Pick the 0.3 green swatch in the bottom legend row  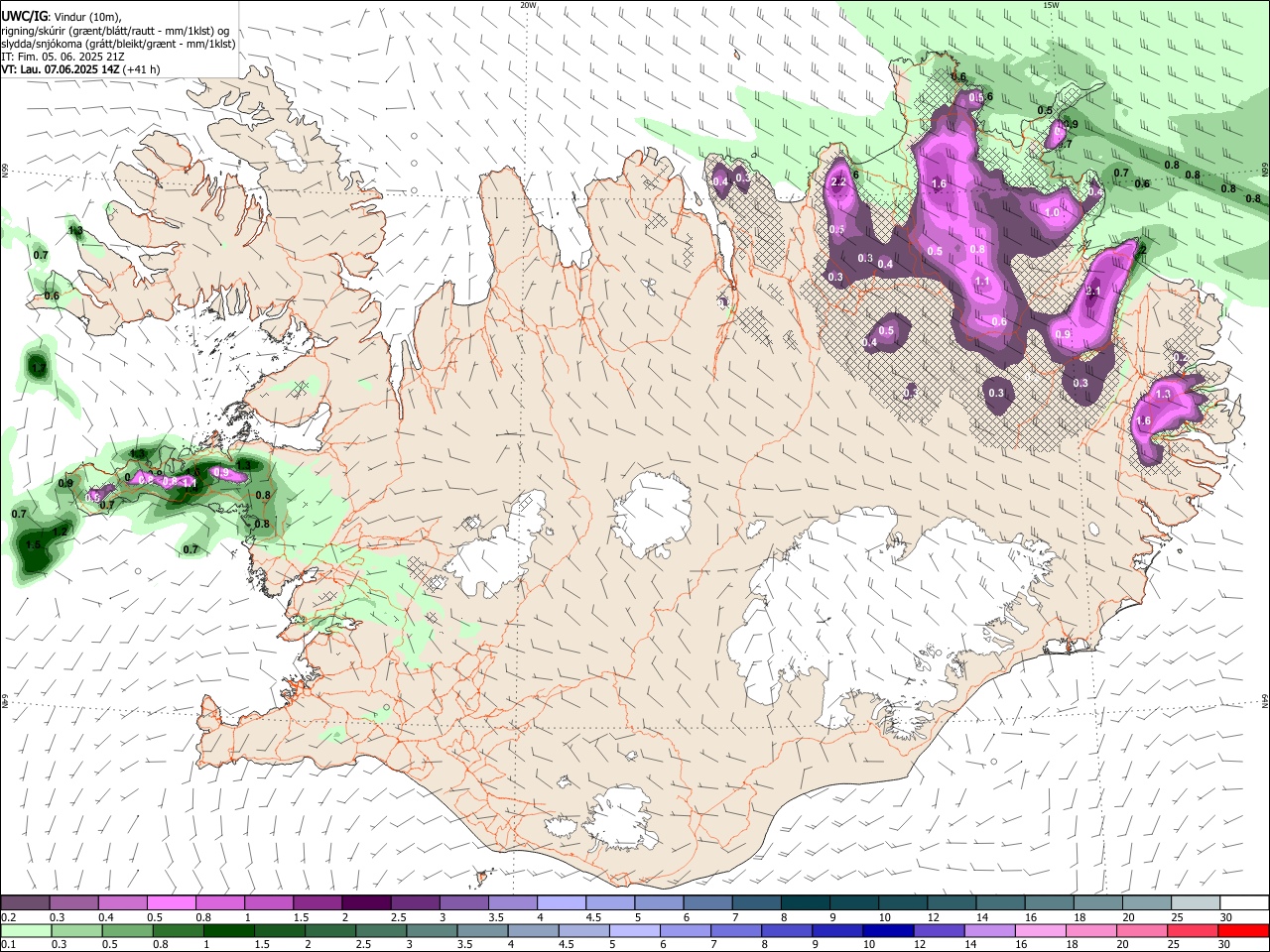[x=78, y=930]
